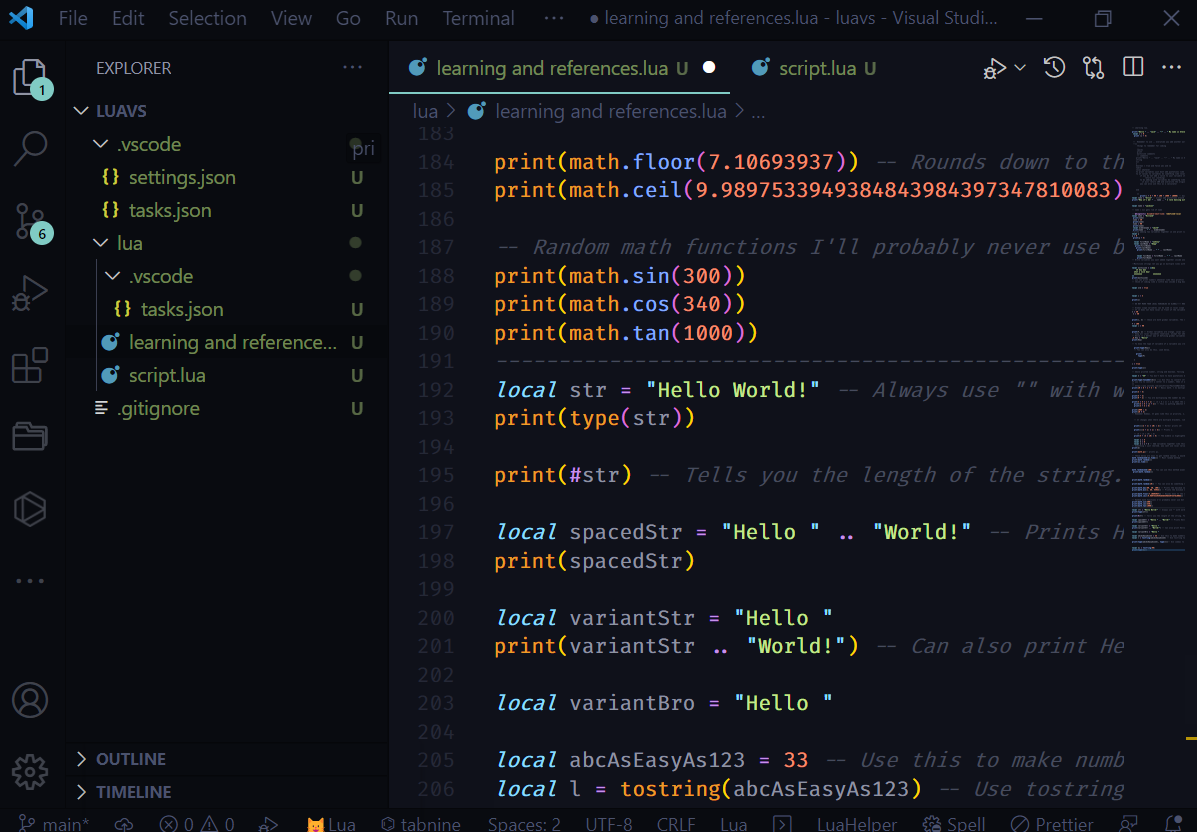The width and height of the screenshot is (1197, 832).
Task: Open the Terminal menu
Action: [478, 18]
